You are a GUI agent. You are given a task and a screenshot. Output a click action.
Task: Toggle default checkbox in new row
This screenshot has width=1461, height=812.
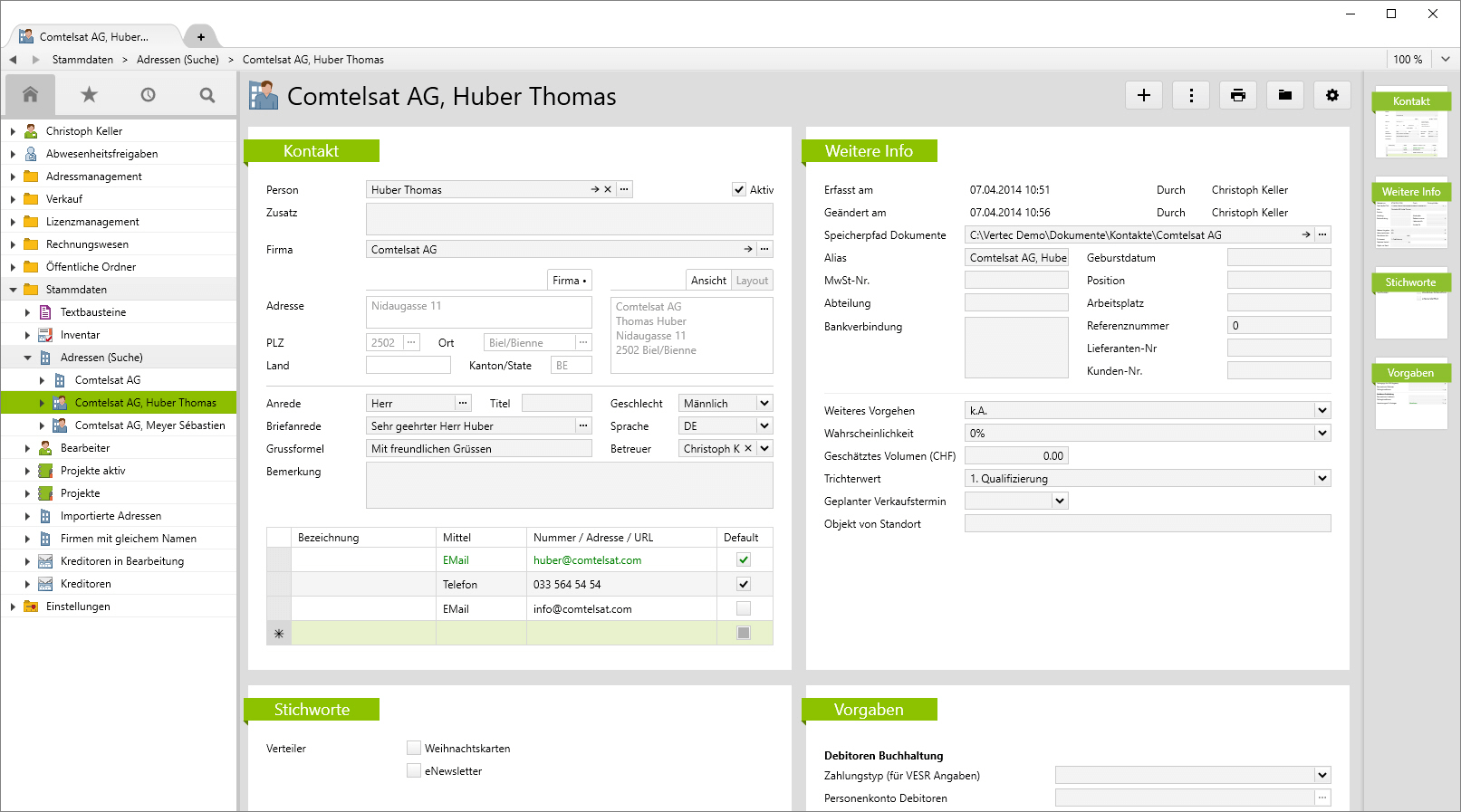tap(744, 633)
